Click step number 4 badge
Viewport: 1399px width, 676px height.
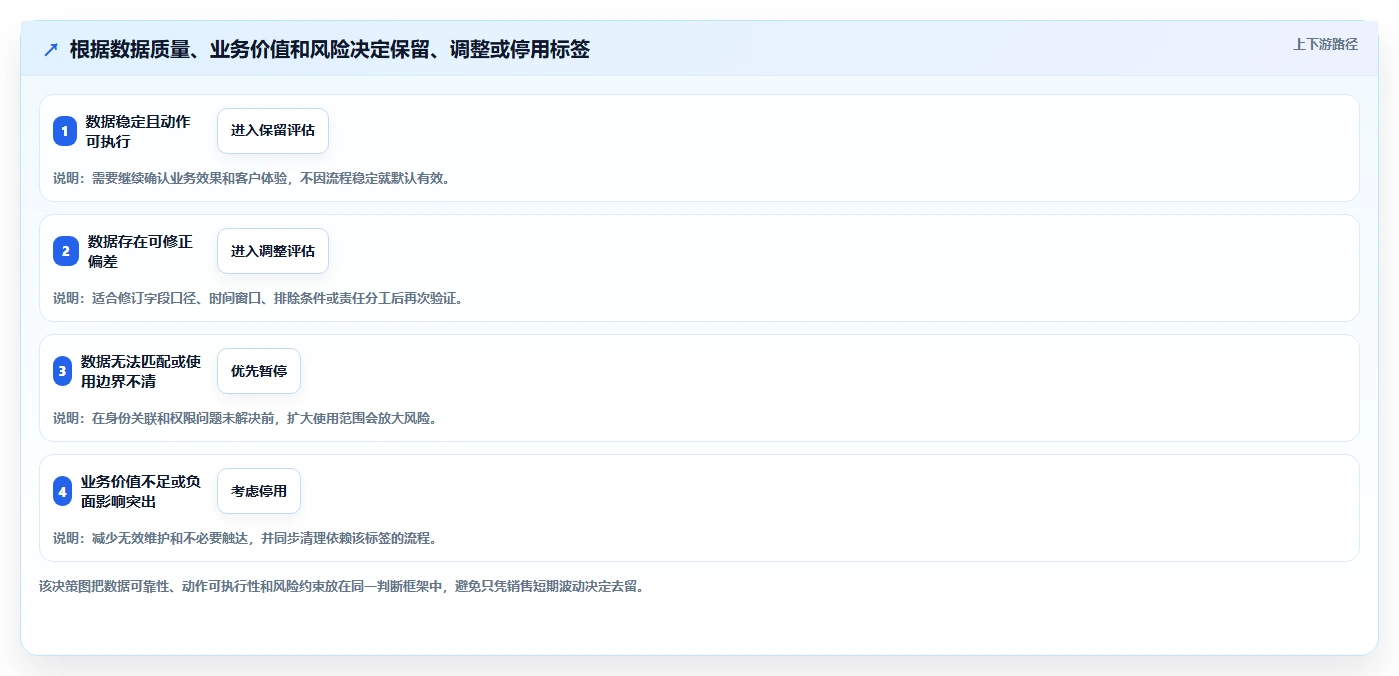[x=63, y=491]
